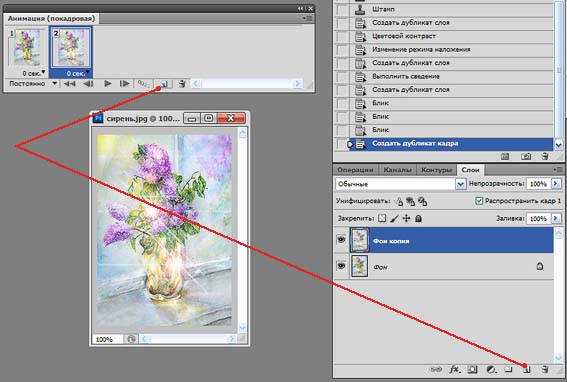Create a new history snapshot
Viewport: 567px width, 382px height.
point(526,156)
